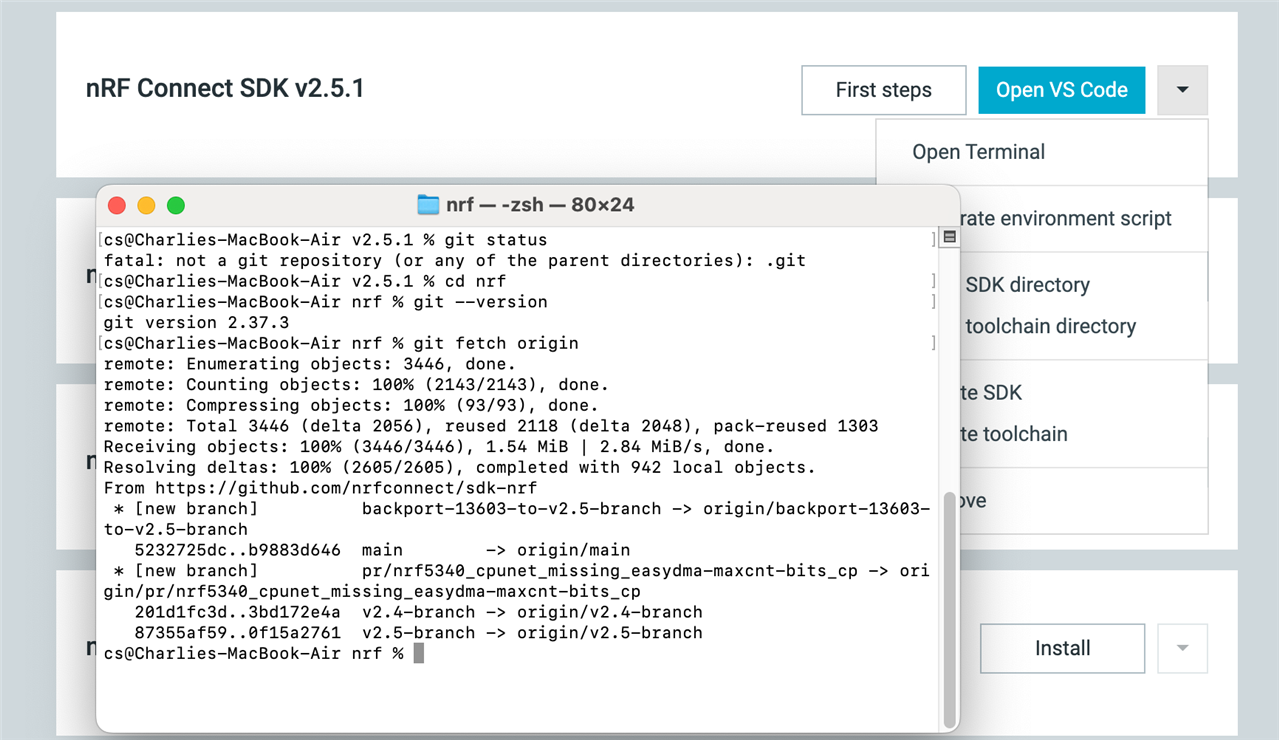This screenshot has width=1279, height=740.
Task: Click the "backport-13603-to-v2.5-branch" new branch line
Action: (516, 519)
